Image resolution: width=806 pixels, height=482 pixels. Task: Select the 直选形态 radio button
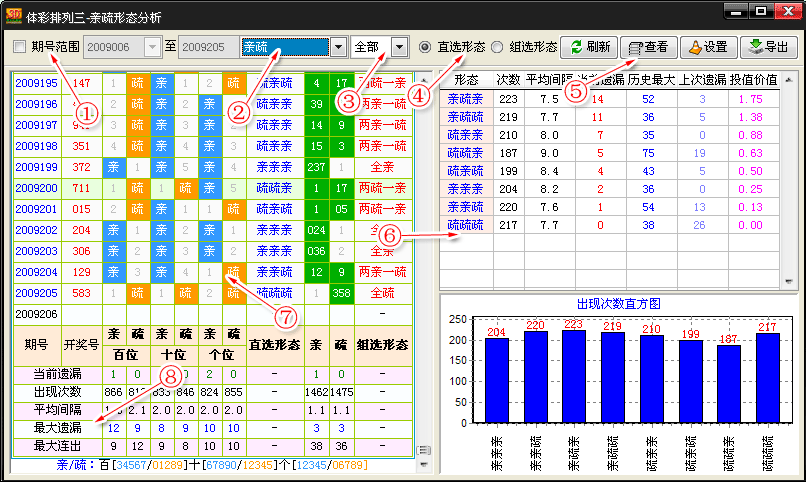[x=425, y=47]
